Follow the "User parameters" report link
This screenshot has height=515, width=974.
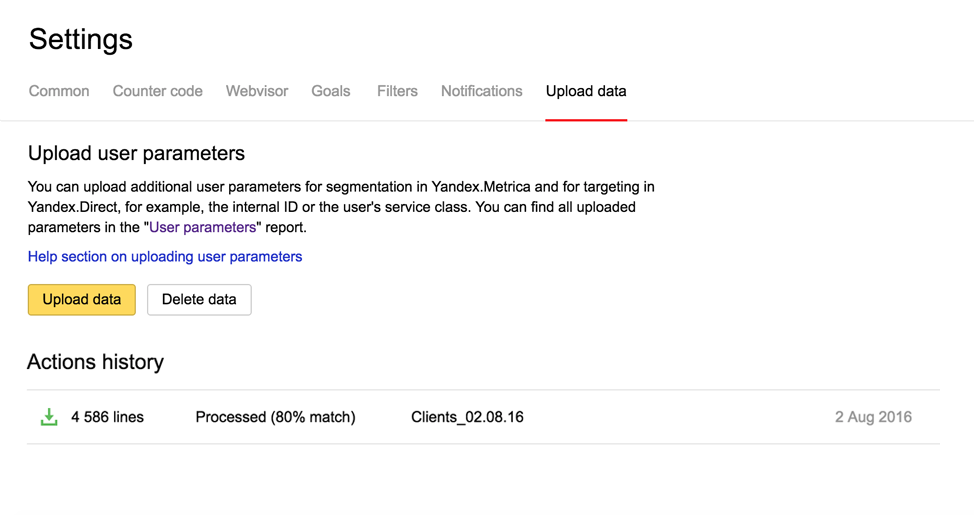[203, 227]
